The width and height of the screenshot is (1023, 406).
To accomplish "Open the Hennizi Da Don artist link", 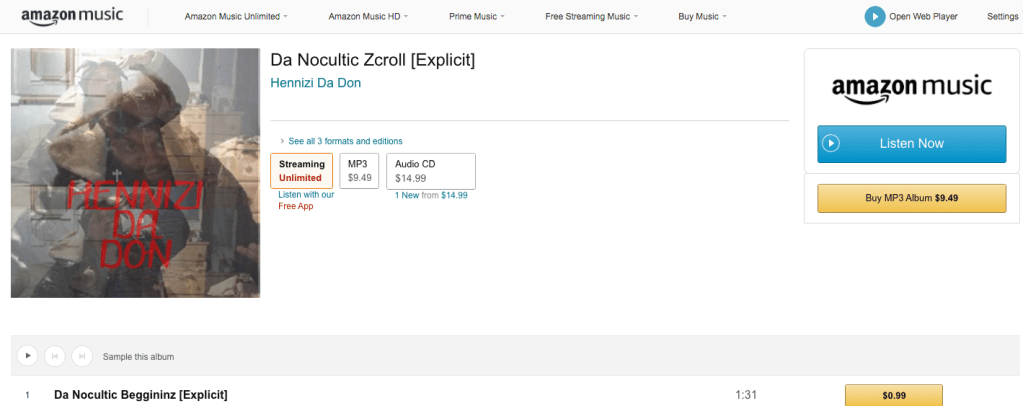I will 315,83.
